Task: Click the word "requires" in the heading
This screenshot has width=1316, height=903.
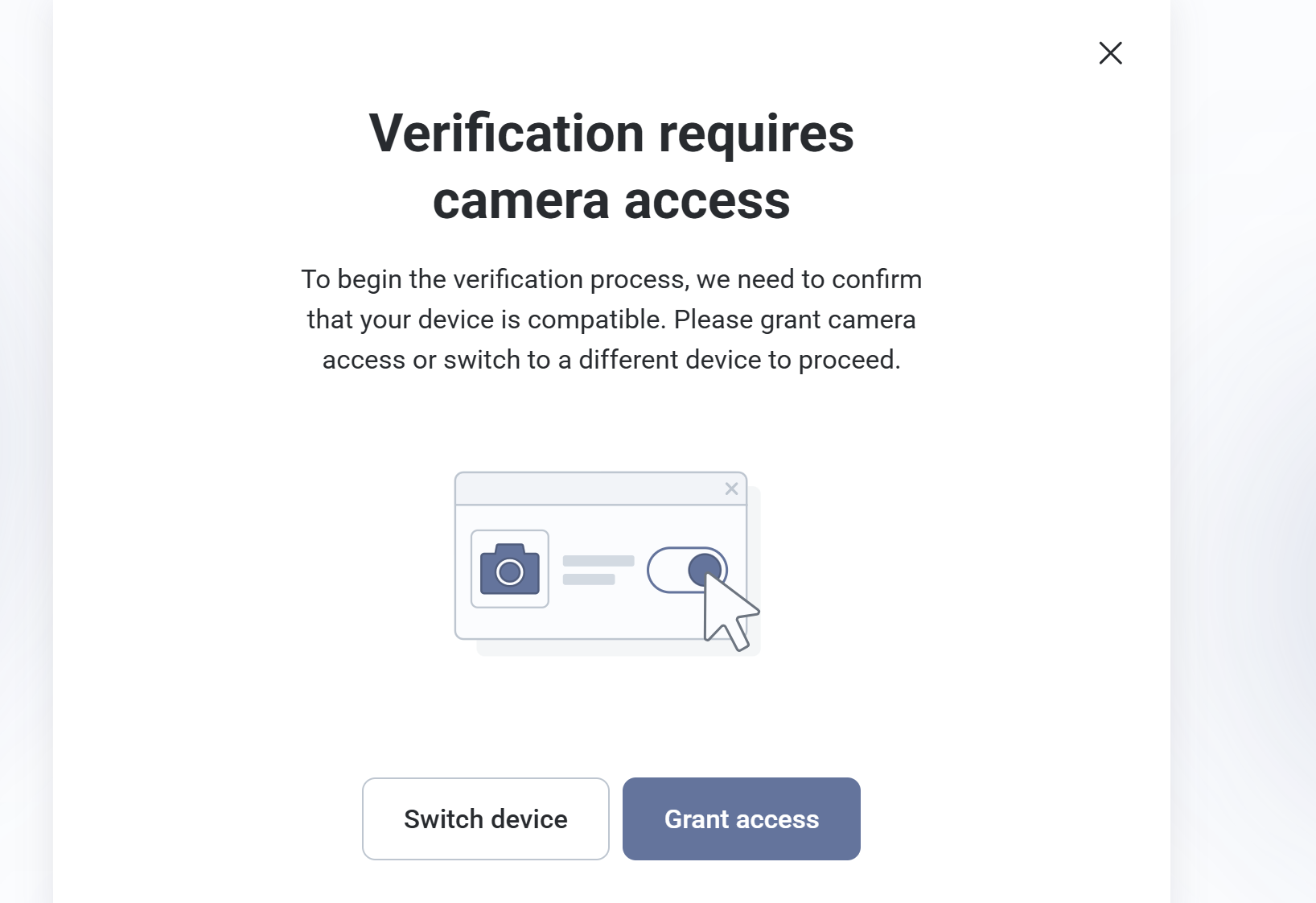Action: 756,133
